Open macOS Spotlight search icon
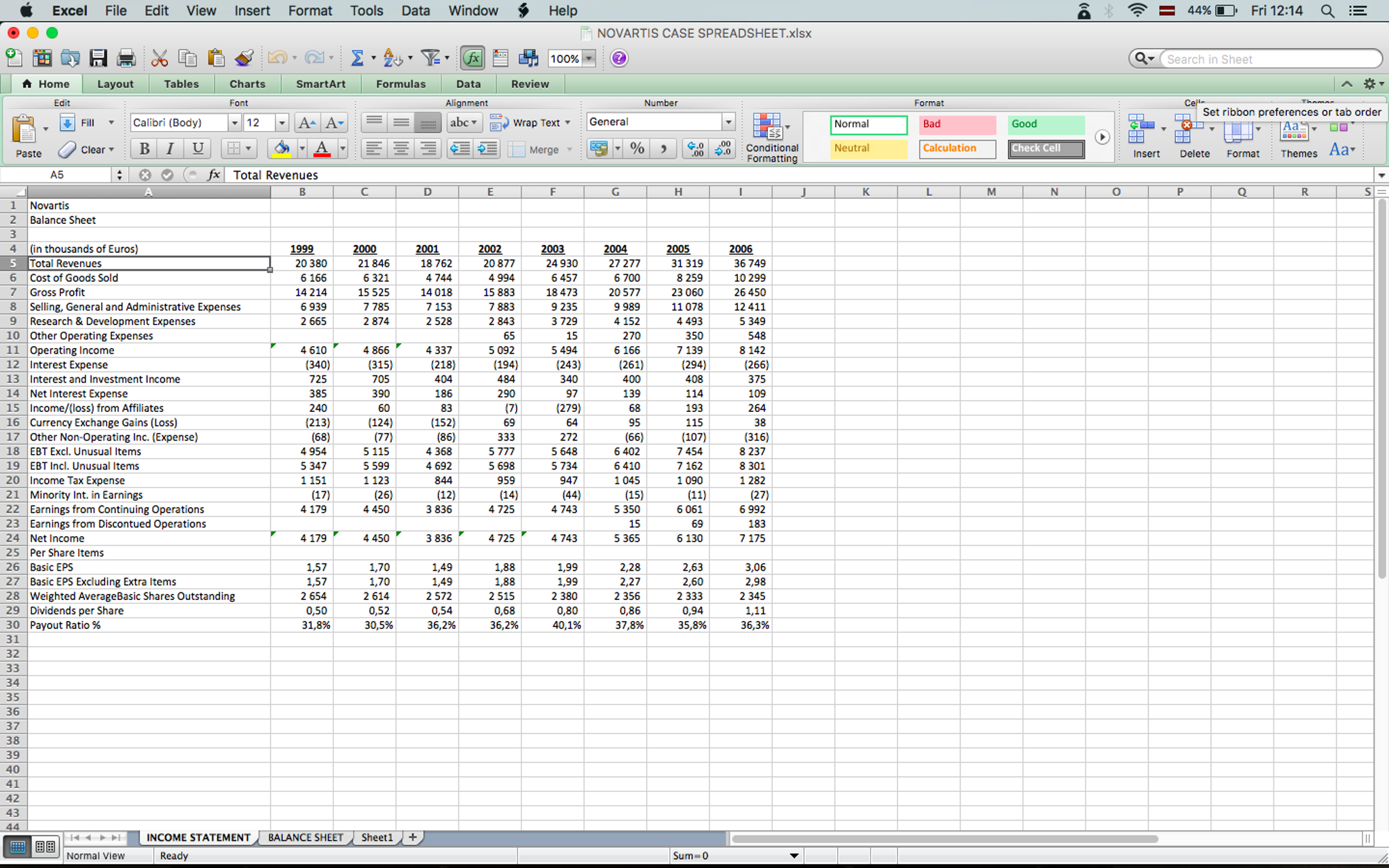Viewport: 1389px width, 868px height. coord(1327,11)
